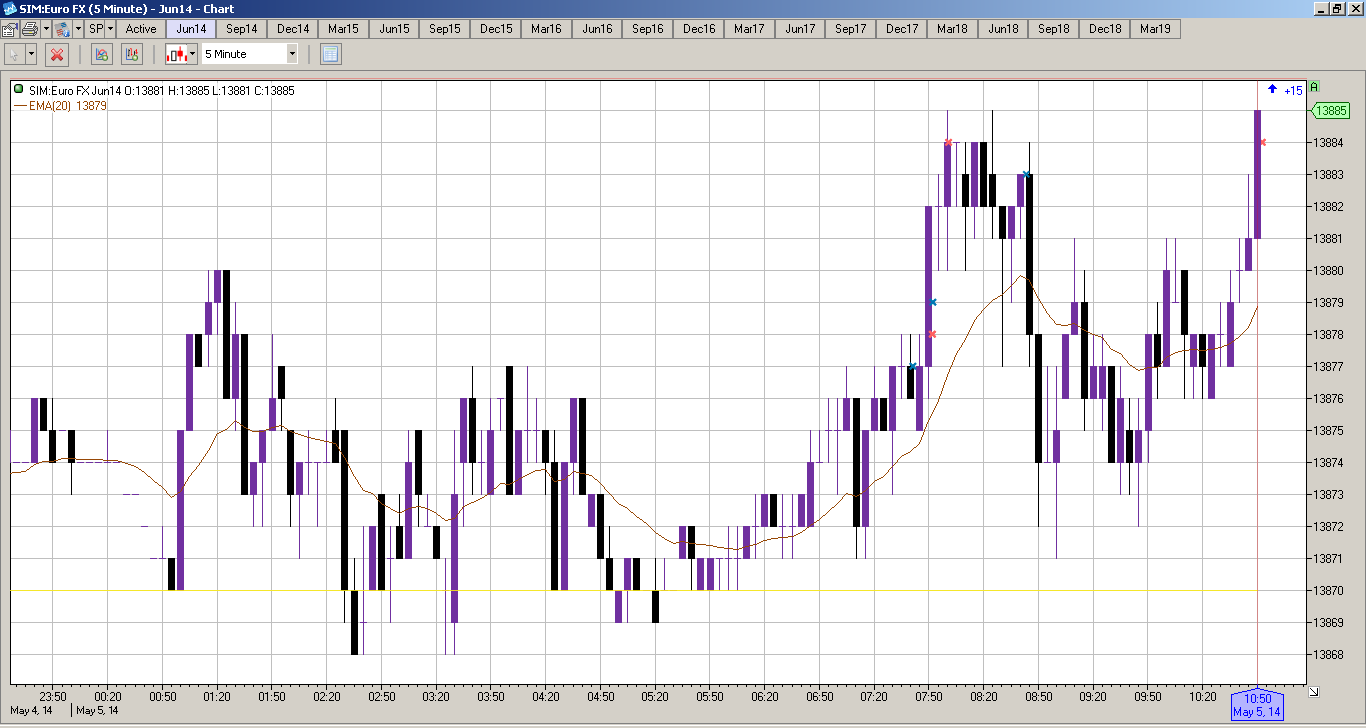
Task: Click the green 13885 current price tag
Action: [x=1331, y=111]
